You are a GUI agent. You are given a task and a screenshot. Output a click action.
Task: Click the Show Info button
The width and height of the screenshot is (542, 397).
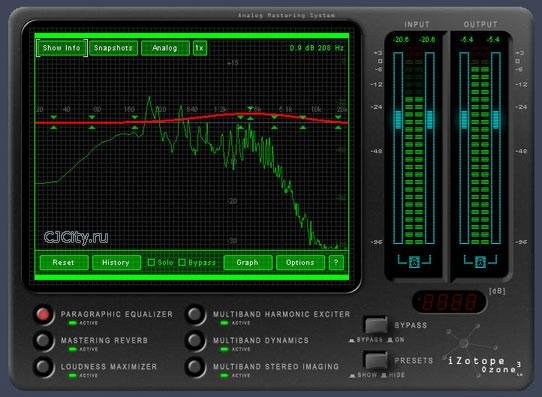coord(62,48)
